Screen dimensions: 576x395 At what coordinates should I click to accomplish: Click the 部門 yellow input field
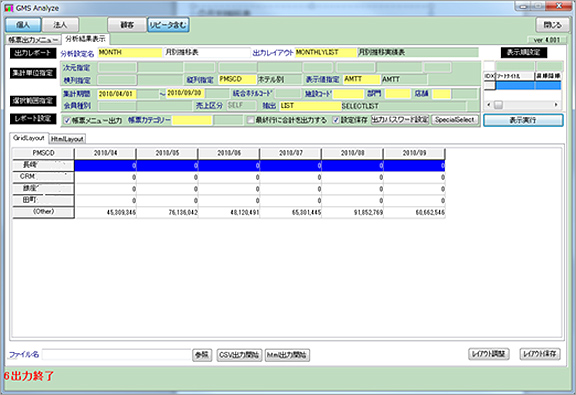click(398, 94)
